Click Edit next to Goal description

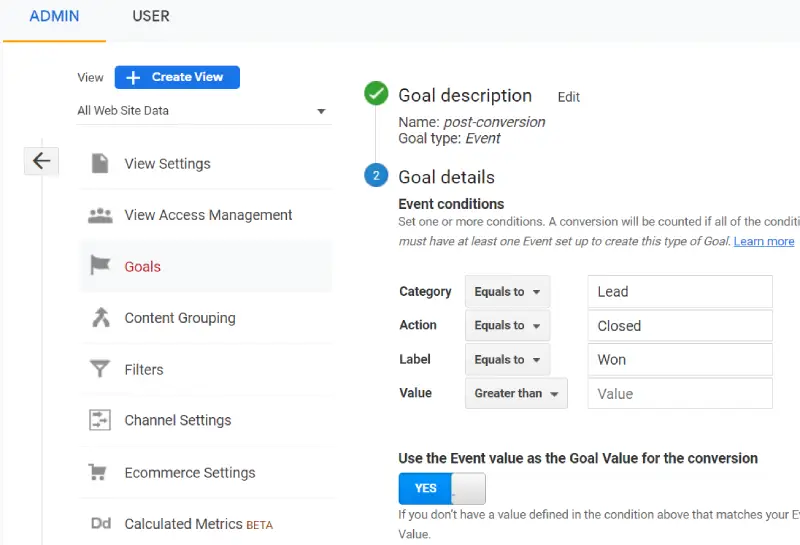pos(568,97)
